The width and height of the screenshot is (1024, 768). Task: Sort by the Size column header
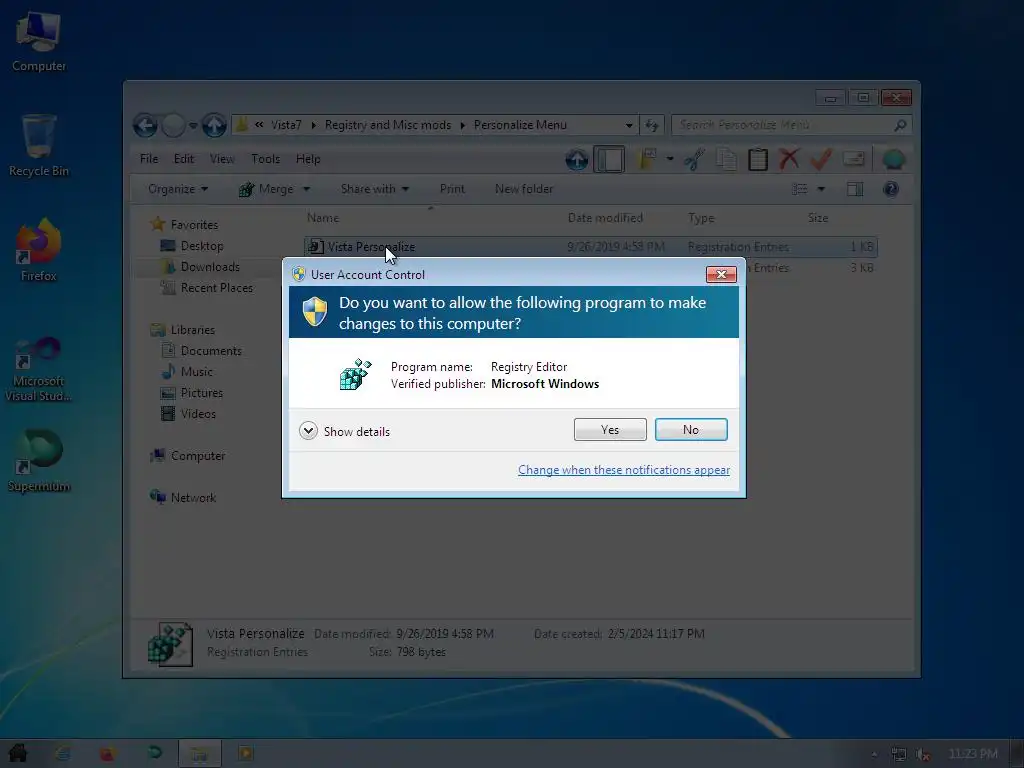pos(818,217)
